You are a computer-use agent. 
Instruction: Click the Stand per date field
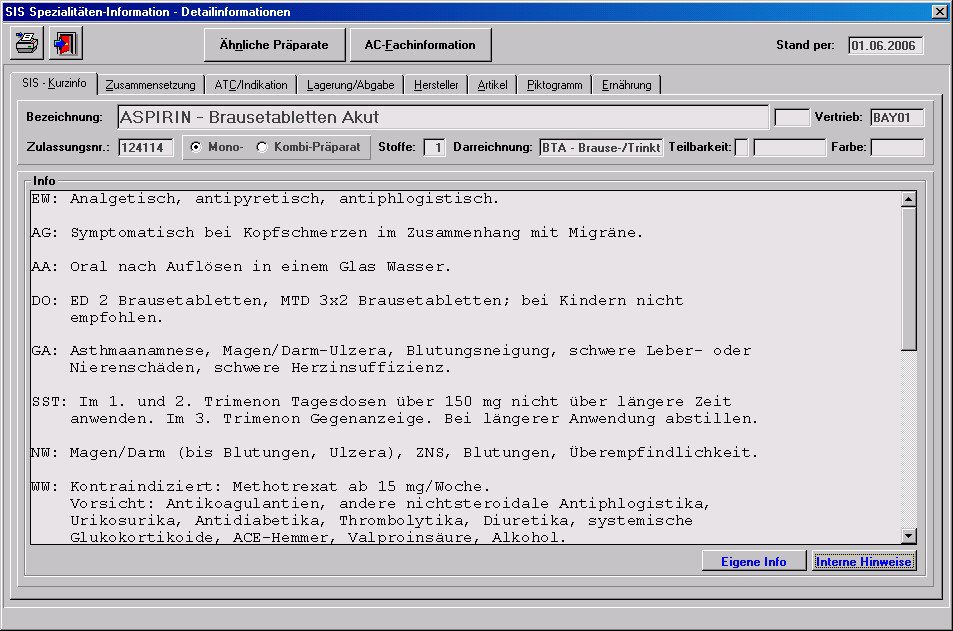click(x=885, y=45)
